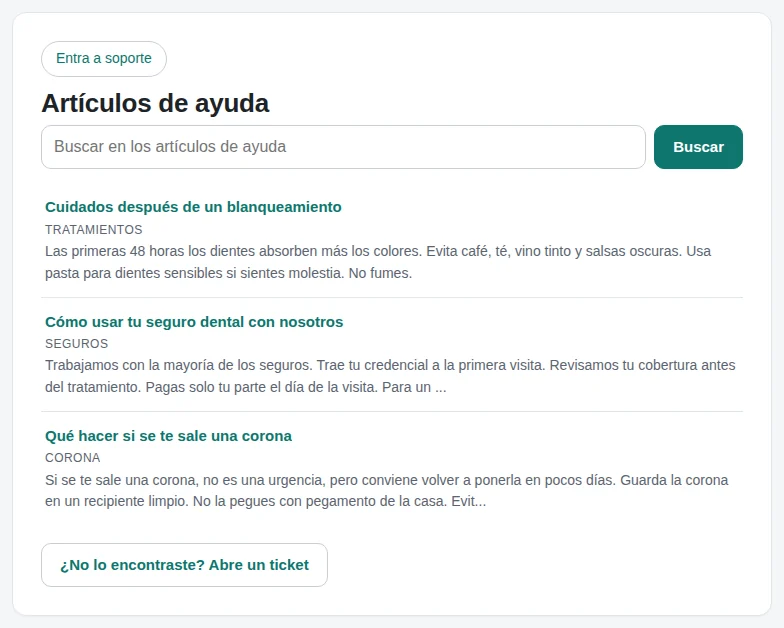784x628 pixels.
Task: Click the excerpt starting 'Si se te sale una corona'
Action: coord(386,490)
